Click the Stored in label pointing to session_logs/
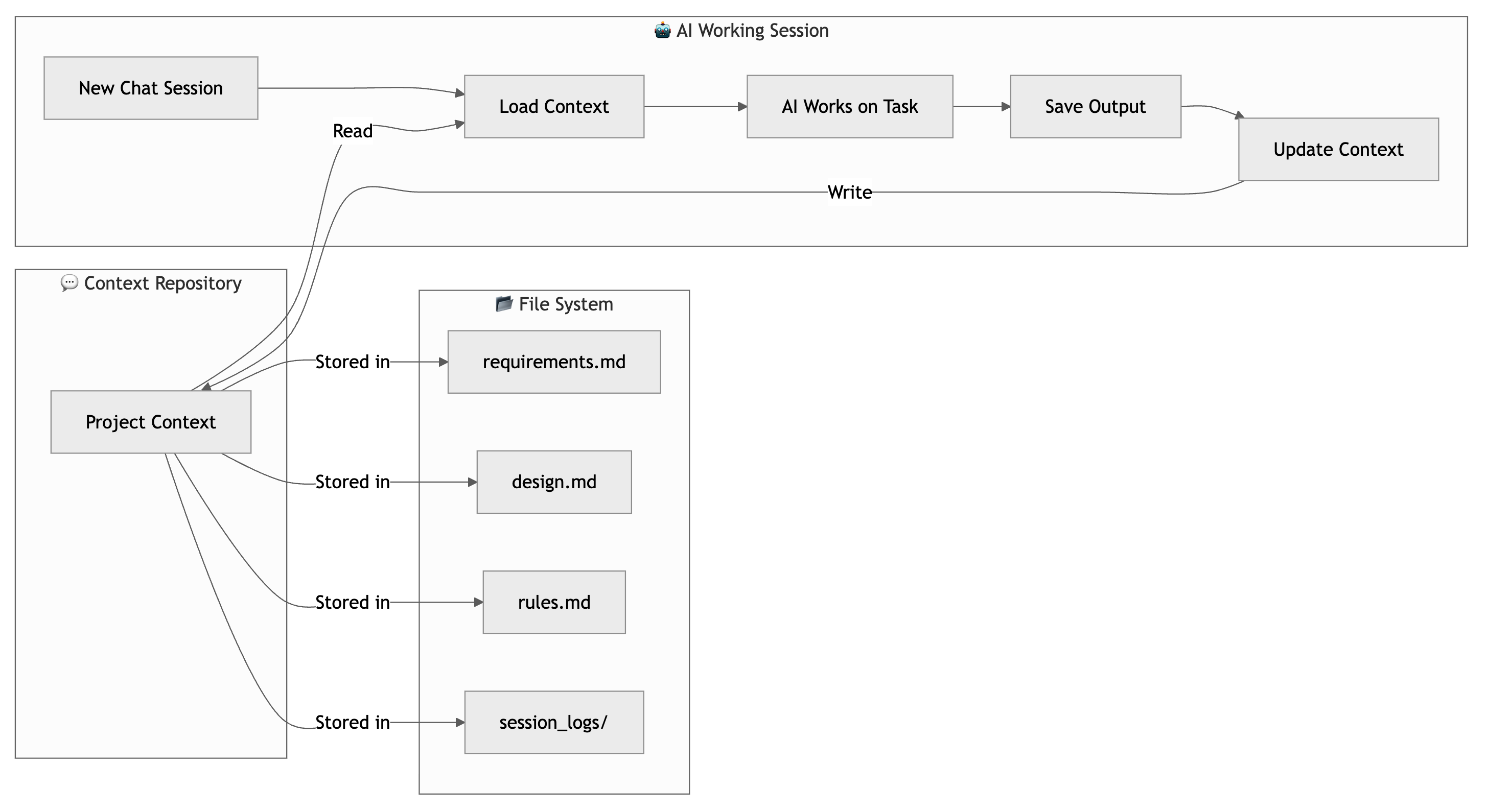Image resolution: width=1487 pixels, height=812 pixels. click(352, 722)
